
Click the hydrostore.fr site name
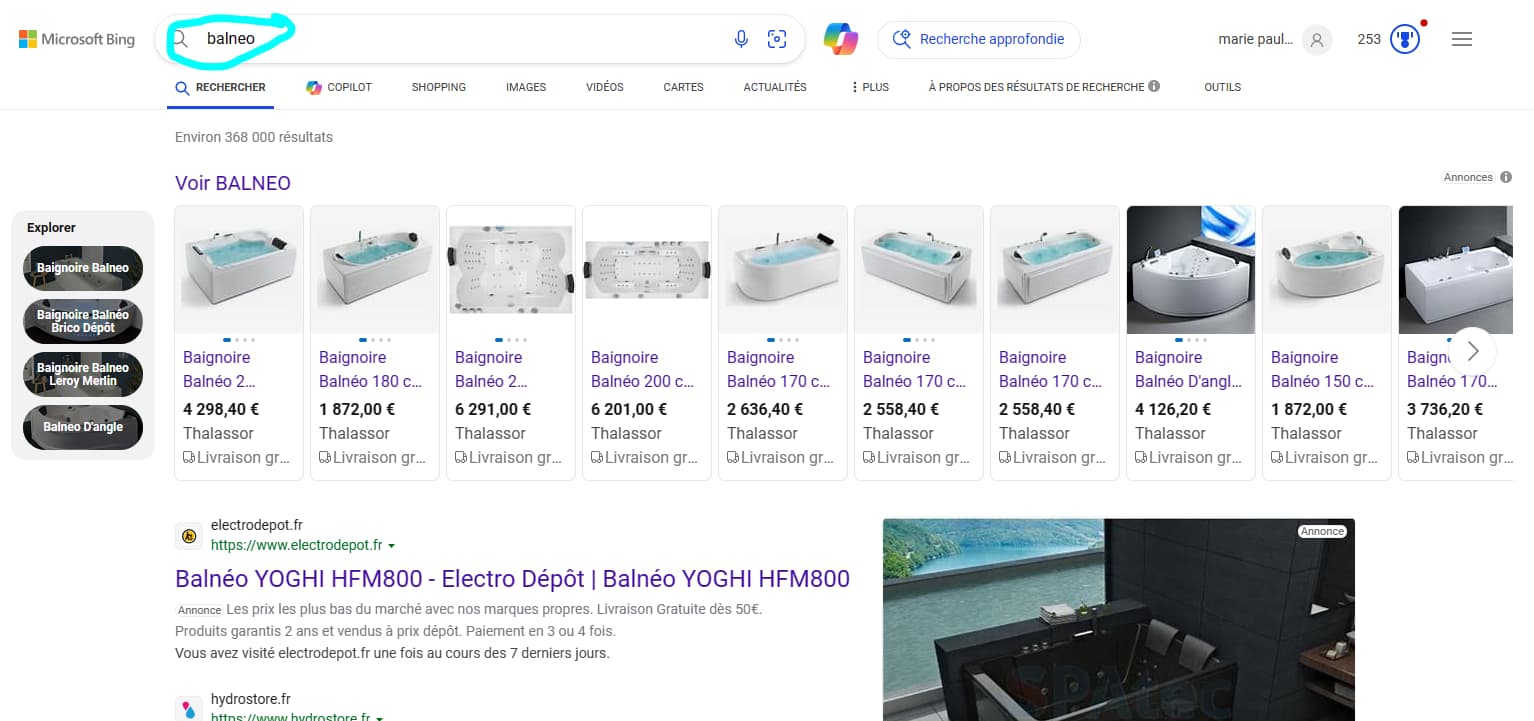click(x=251, y=699)
